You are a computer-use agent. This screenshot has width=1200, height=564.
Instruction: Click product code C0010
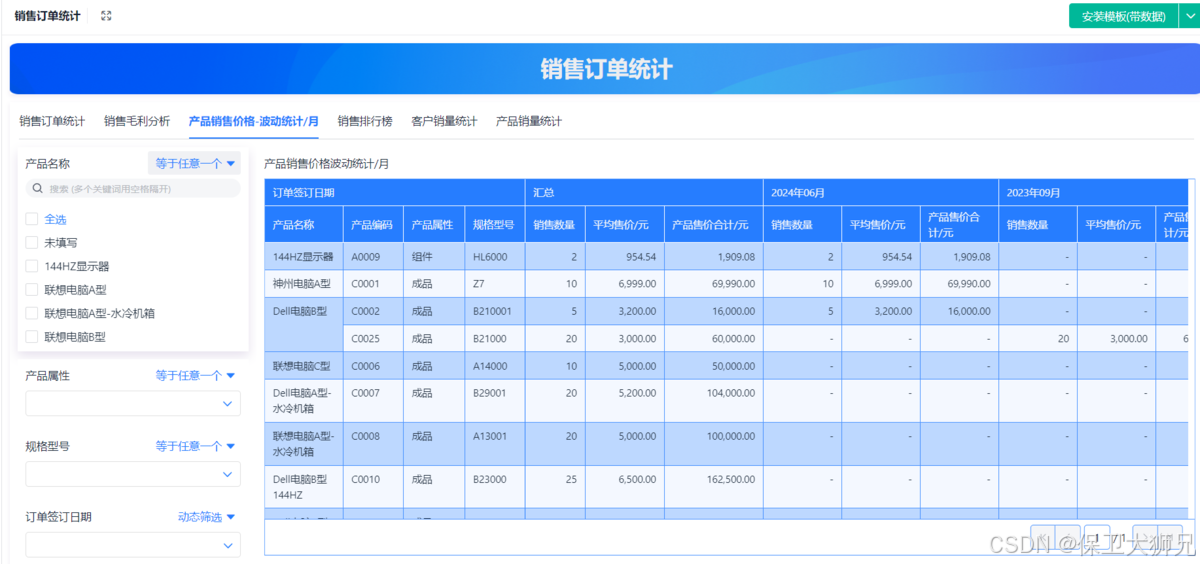click(374, 487)
